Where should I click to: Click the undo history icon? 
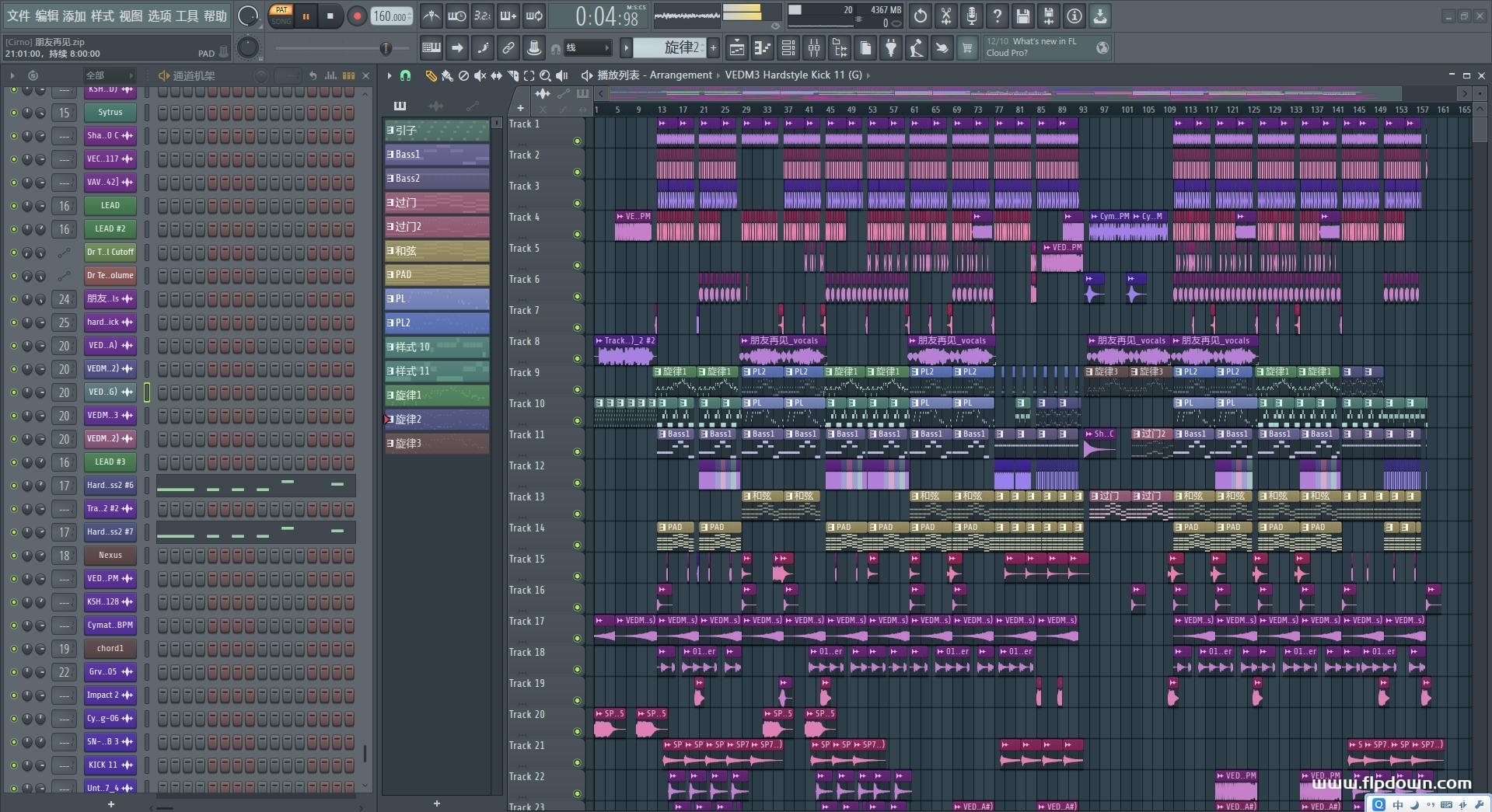(x=920, y=16)
